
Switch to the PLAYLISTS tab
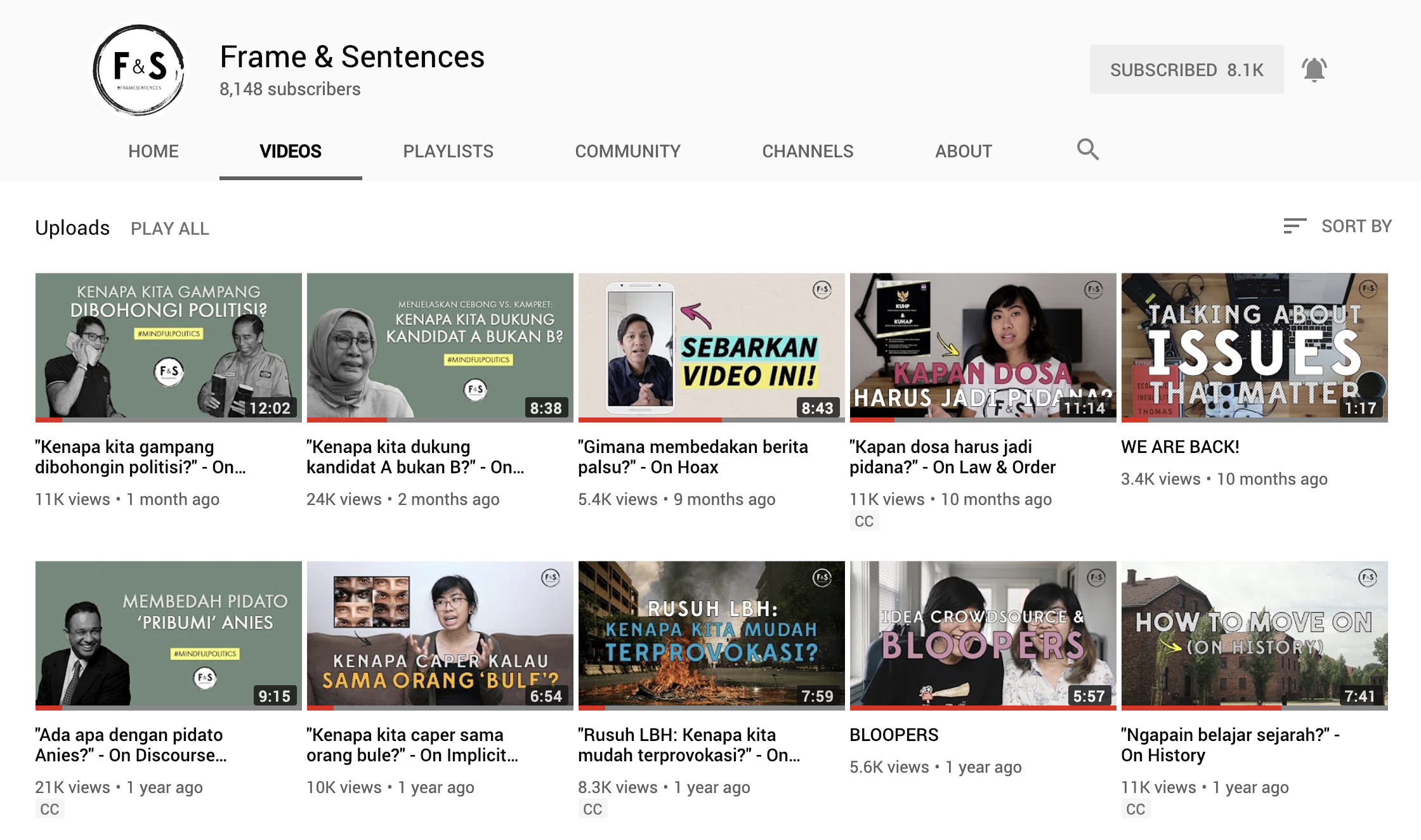(448, 151)
